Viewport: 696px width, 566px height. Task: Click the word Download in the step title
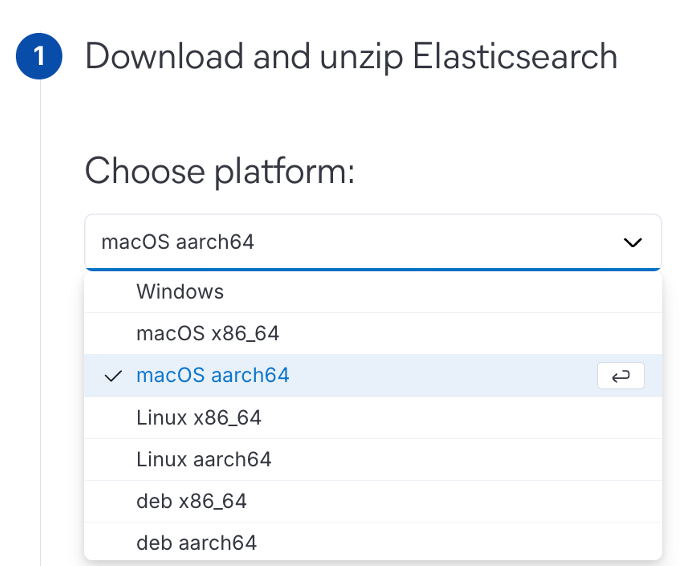click(164, 55)
